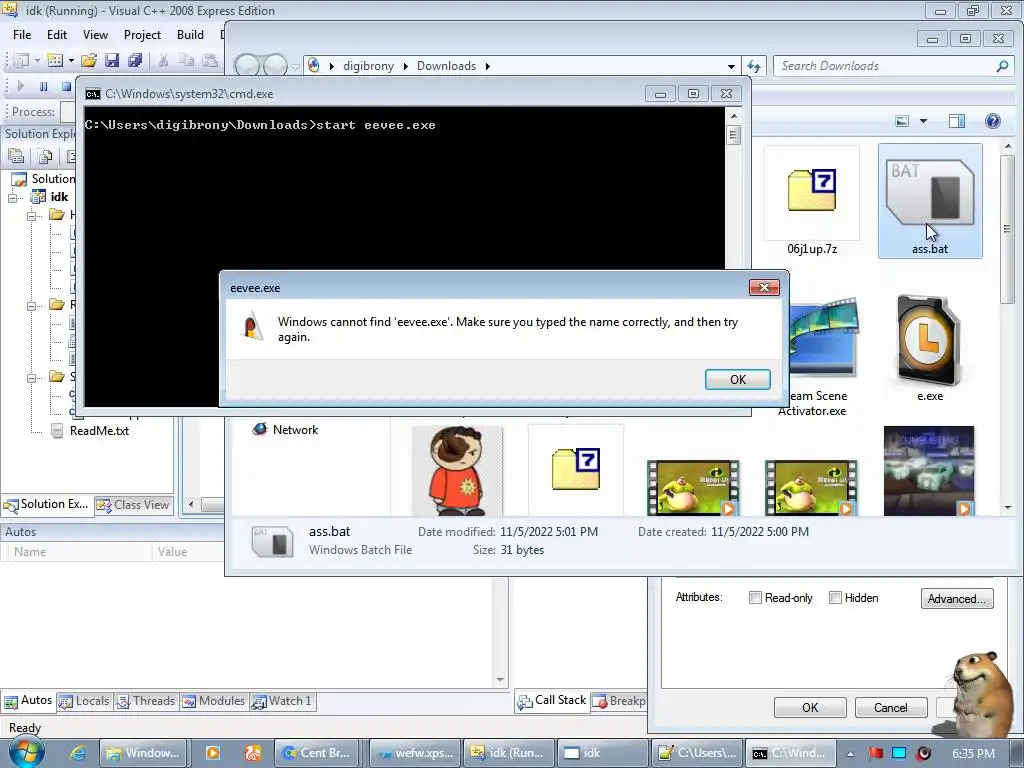Click the Explorer help icon
This screenshot has height=768, width=1024.
click(x=993, y=121)
